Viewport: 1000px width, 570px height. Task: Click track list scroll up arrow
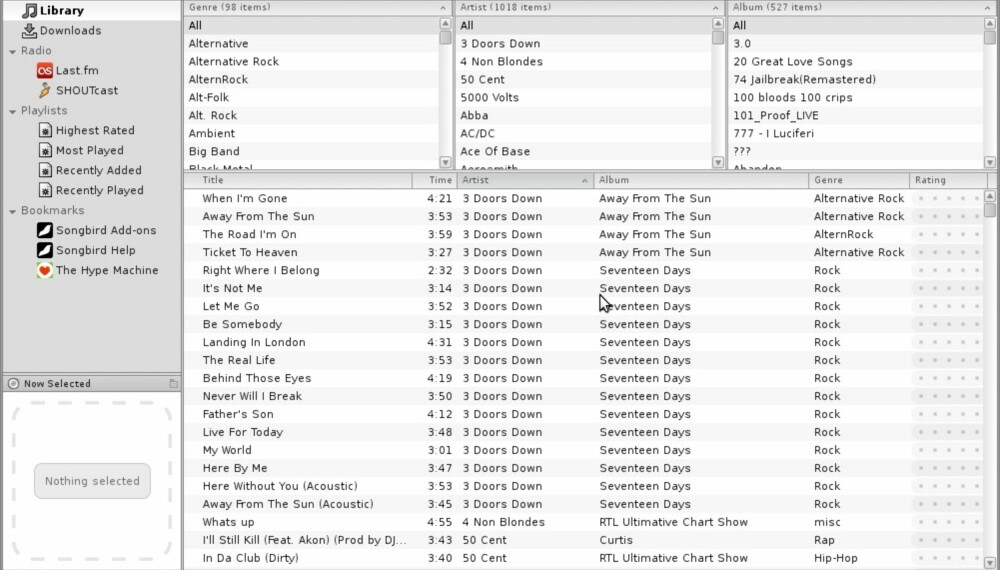[x=990, y=196]
